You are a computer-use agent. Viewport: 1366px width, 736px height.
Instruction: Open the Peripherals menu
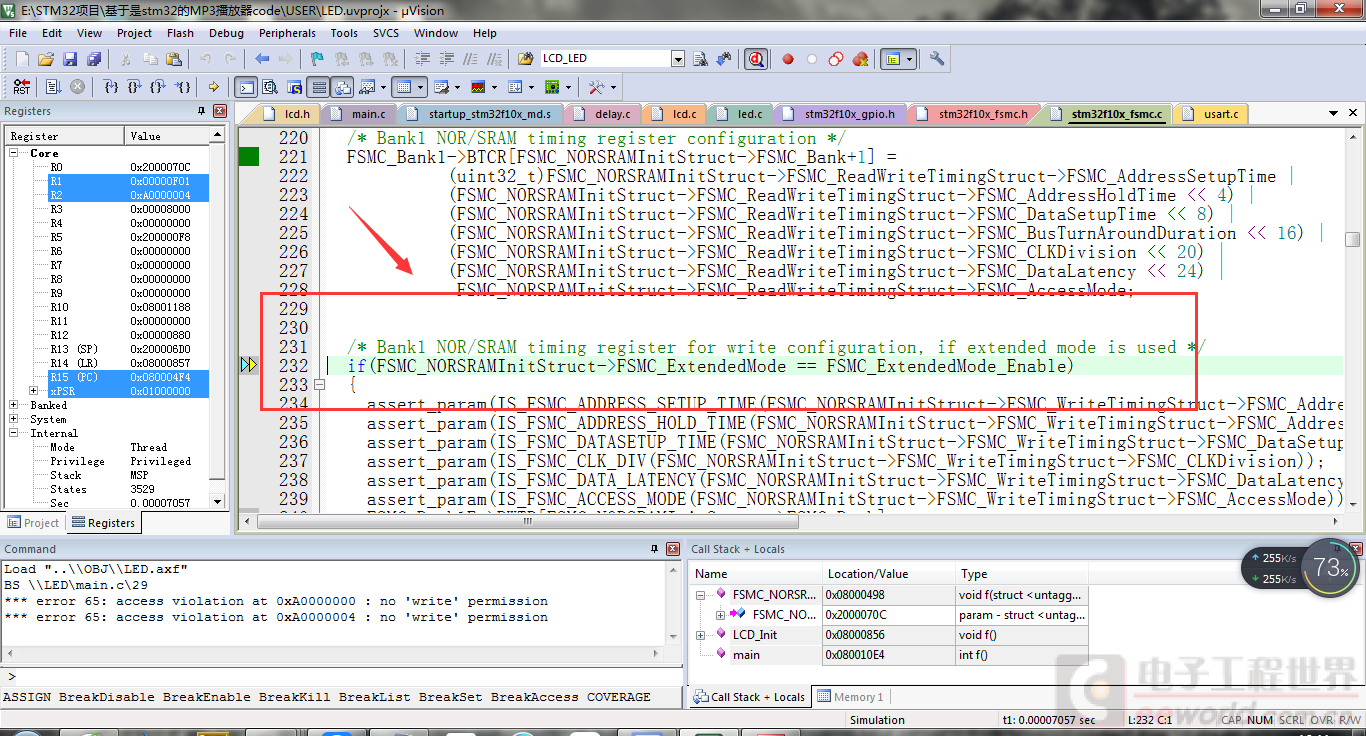(287, 33)
